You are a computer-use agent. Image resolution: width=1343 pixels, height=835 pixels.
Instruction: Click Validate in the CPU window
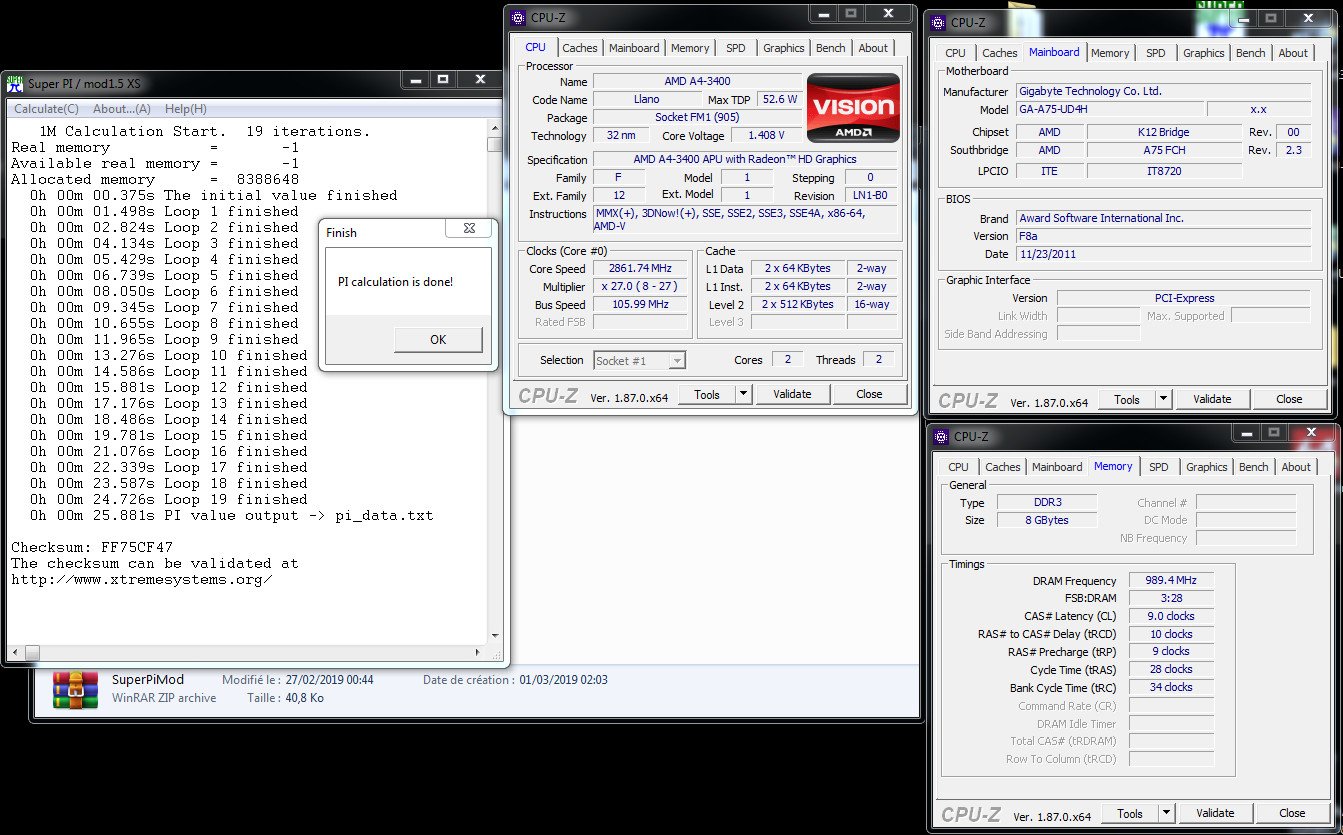click(792, 394)
